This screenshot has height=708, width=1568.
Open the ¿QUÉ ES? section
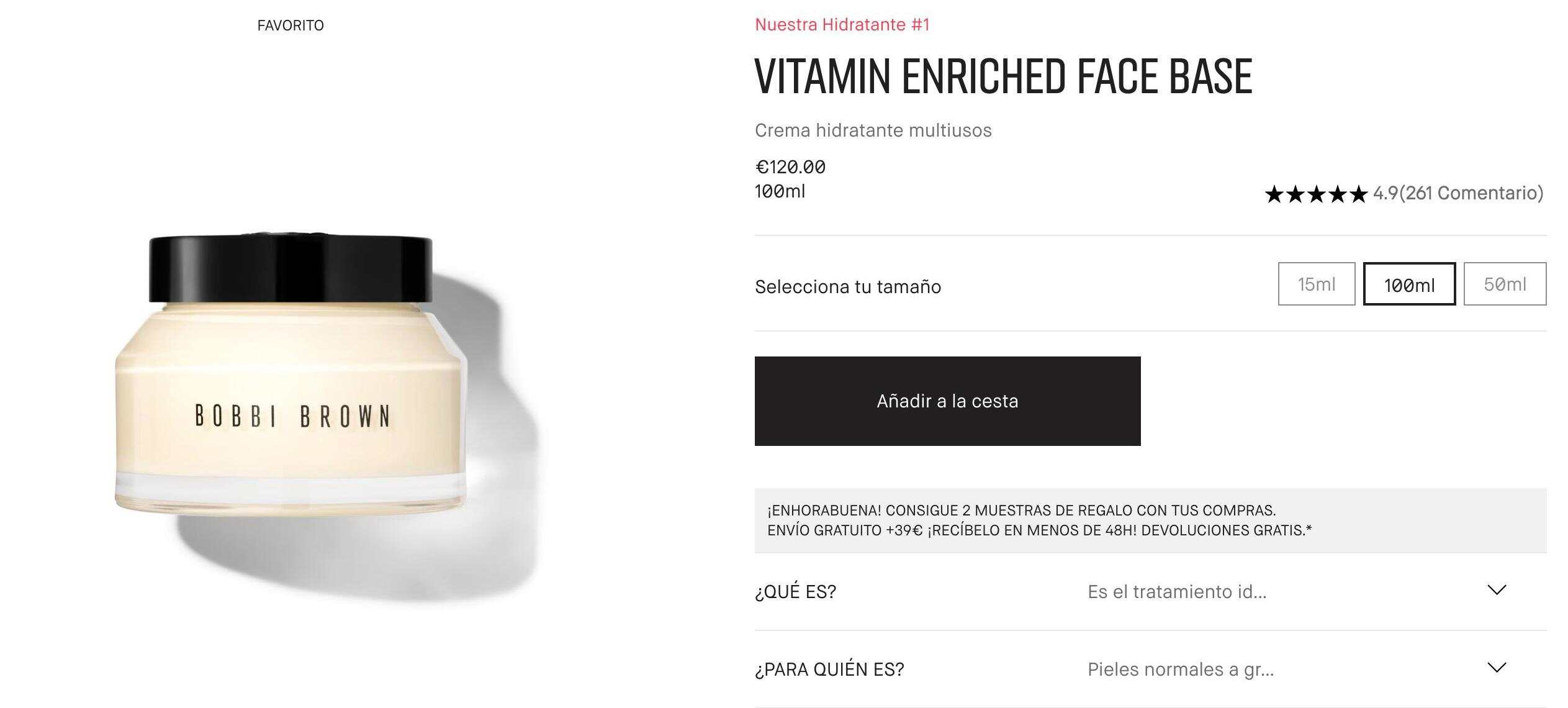tap(1150, 591)
